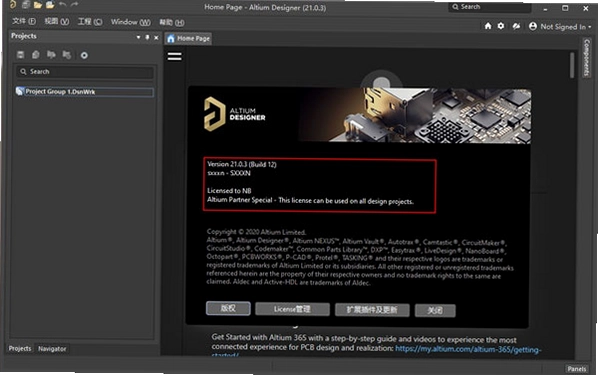The image size is (598, 375).
Task: Open a document with the first yellow folder icon
Action: point(38,5)
